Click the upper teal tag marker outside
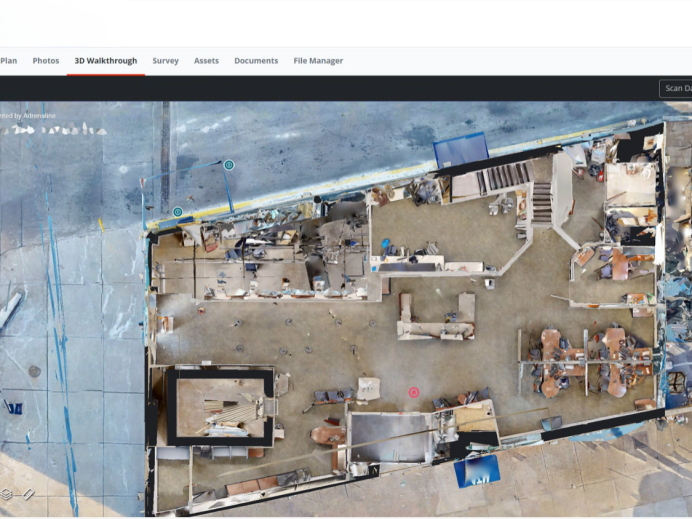Screen dimensions: 692x519 229,164
